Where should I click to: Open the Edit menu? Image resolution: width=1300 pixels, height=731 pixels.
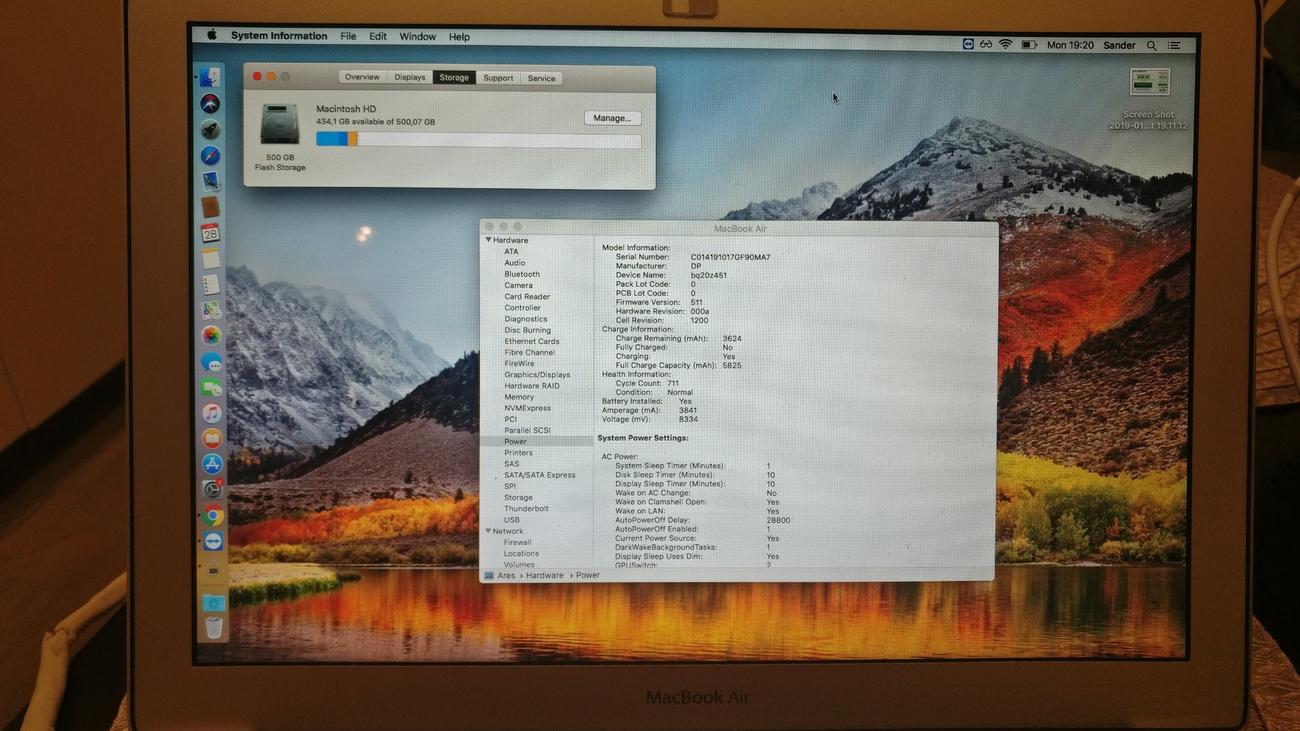pyautogui.click(x=378, y=36)
